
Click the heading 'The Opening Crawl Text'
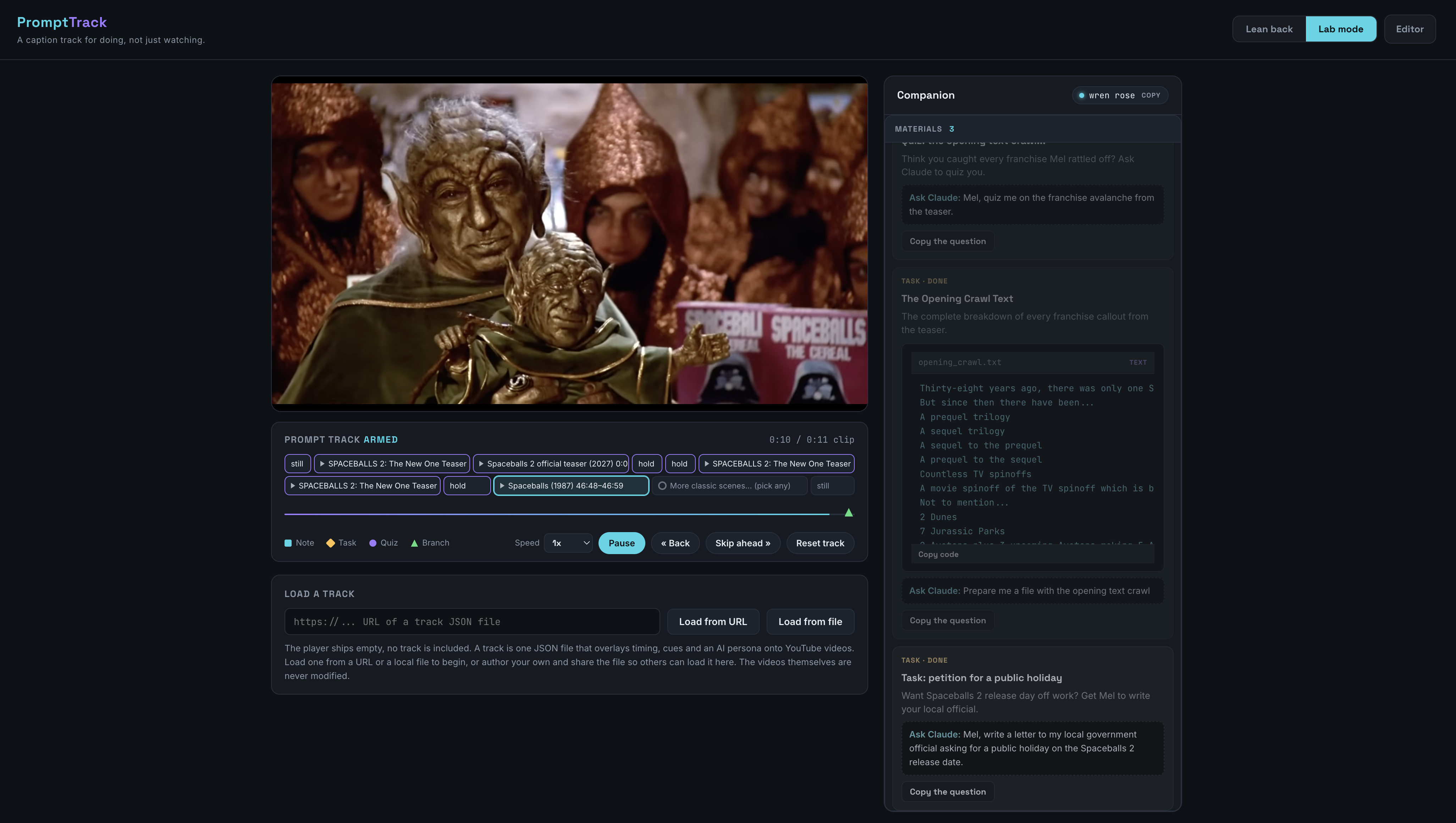(957, 298)
